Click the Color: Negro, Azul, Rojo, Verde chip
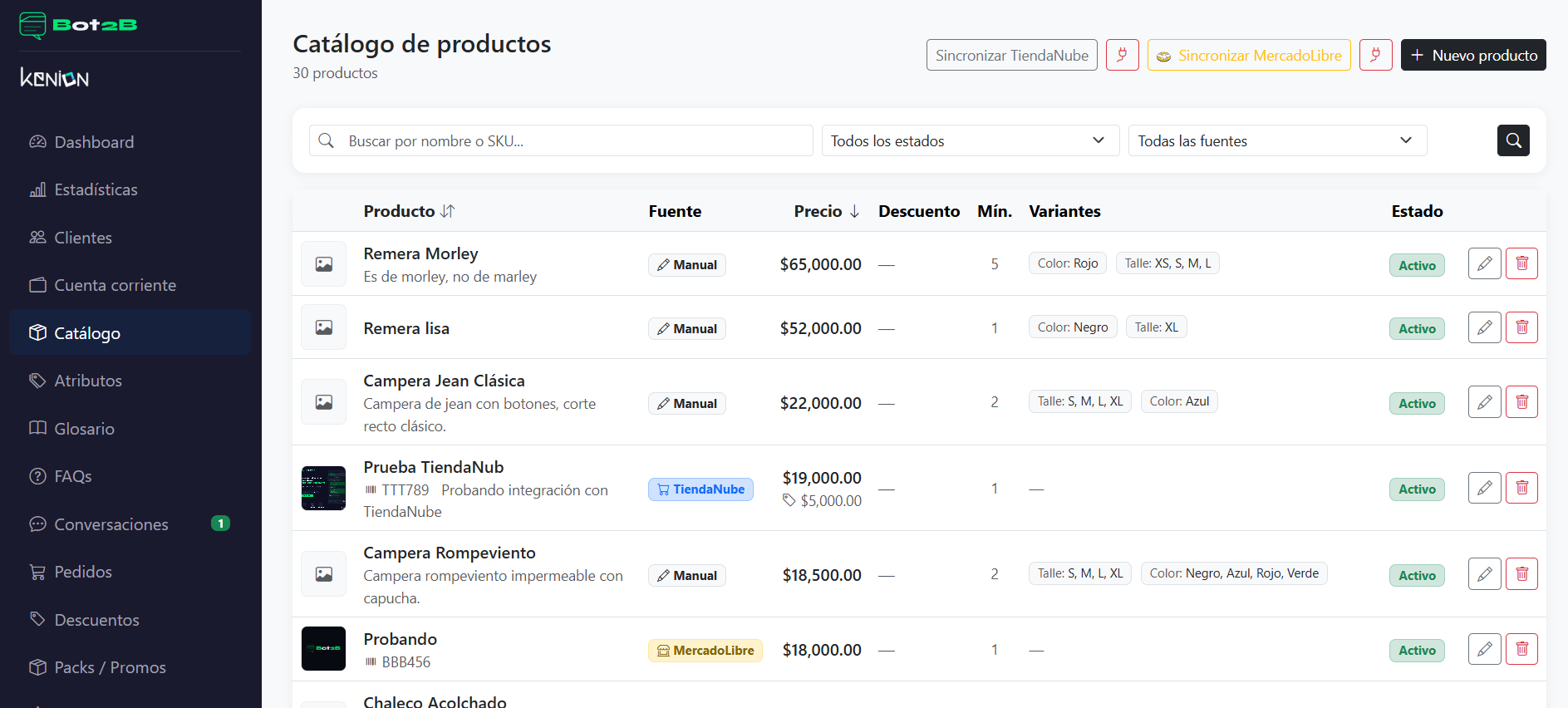Viewport: 1568px width, 708px height. (1234, 573)
